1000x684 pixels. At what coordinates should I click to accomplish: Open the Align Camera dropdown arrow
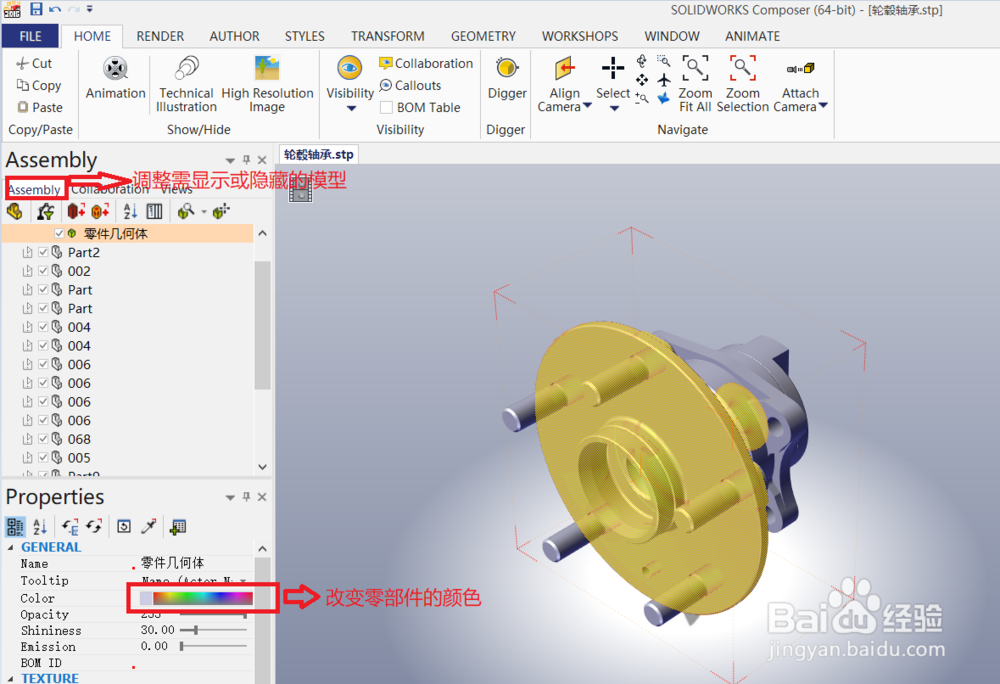(x=587, y=106)
